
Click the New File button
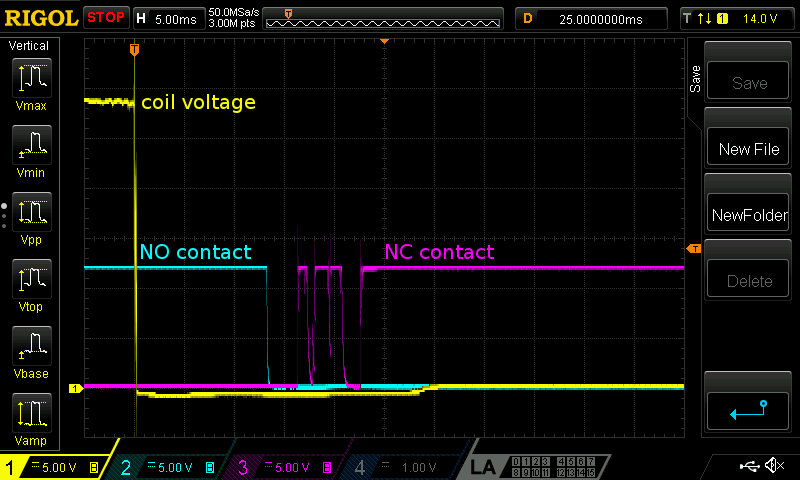(748, 147)
